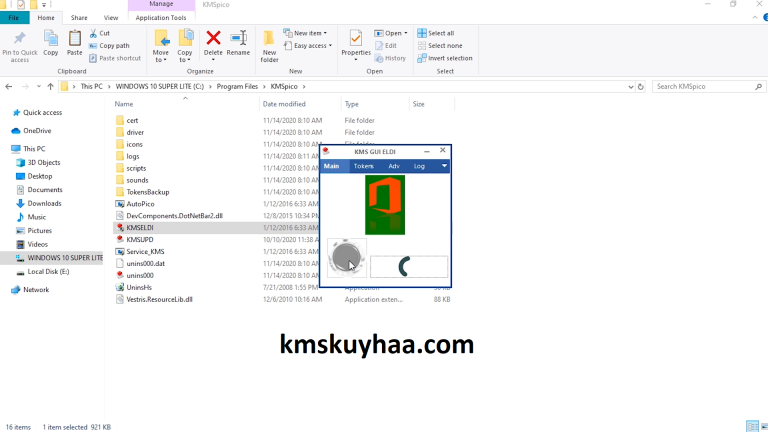This screenshot has width=768, height=432.
Task: Open the File menu tab
Action: (14, 18)
